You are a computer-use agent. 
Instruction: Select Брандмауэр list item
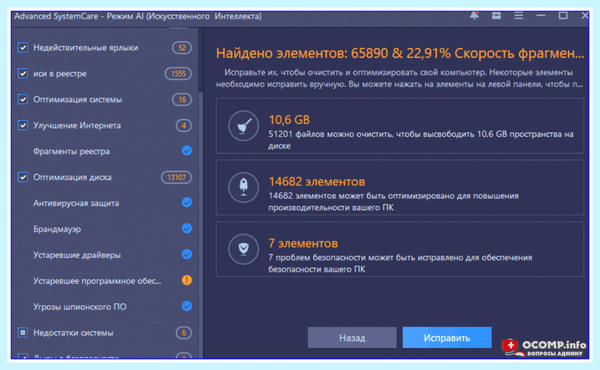click(57, 229)
